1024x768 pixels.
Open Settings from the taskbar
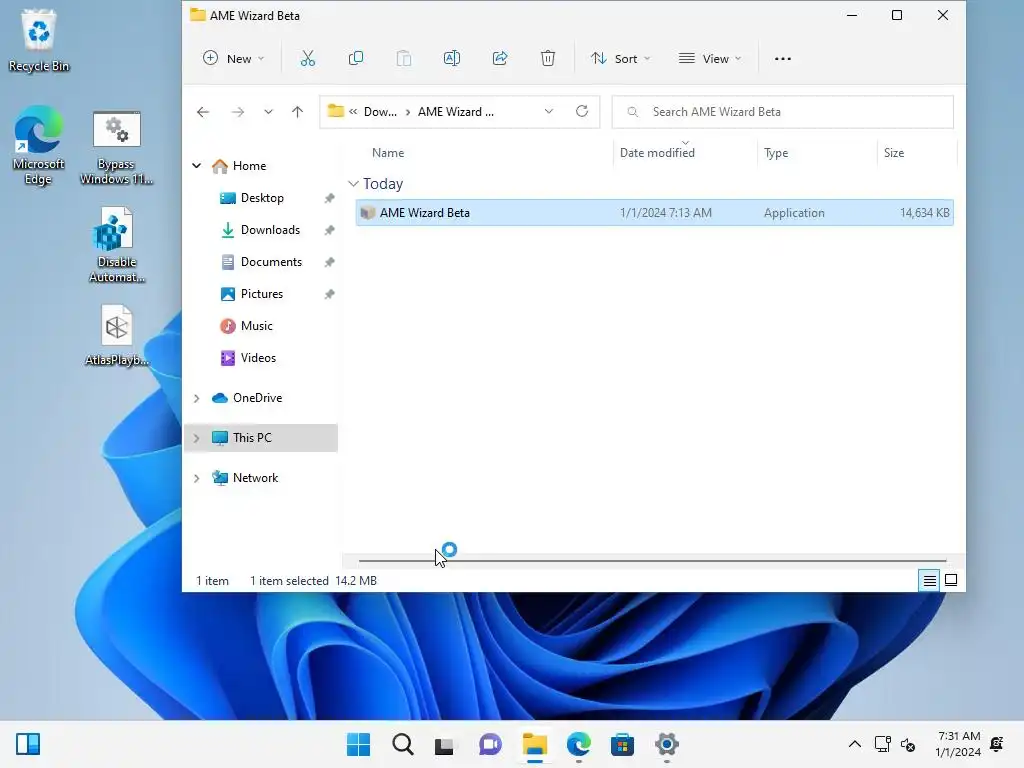666,744
